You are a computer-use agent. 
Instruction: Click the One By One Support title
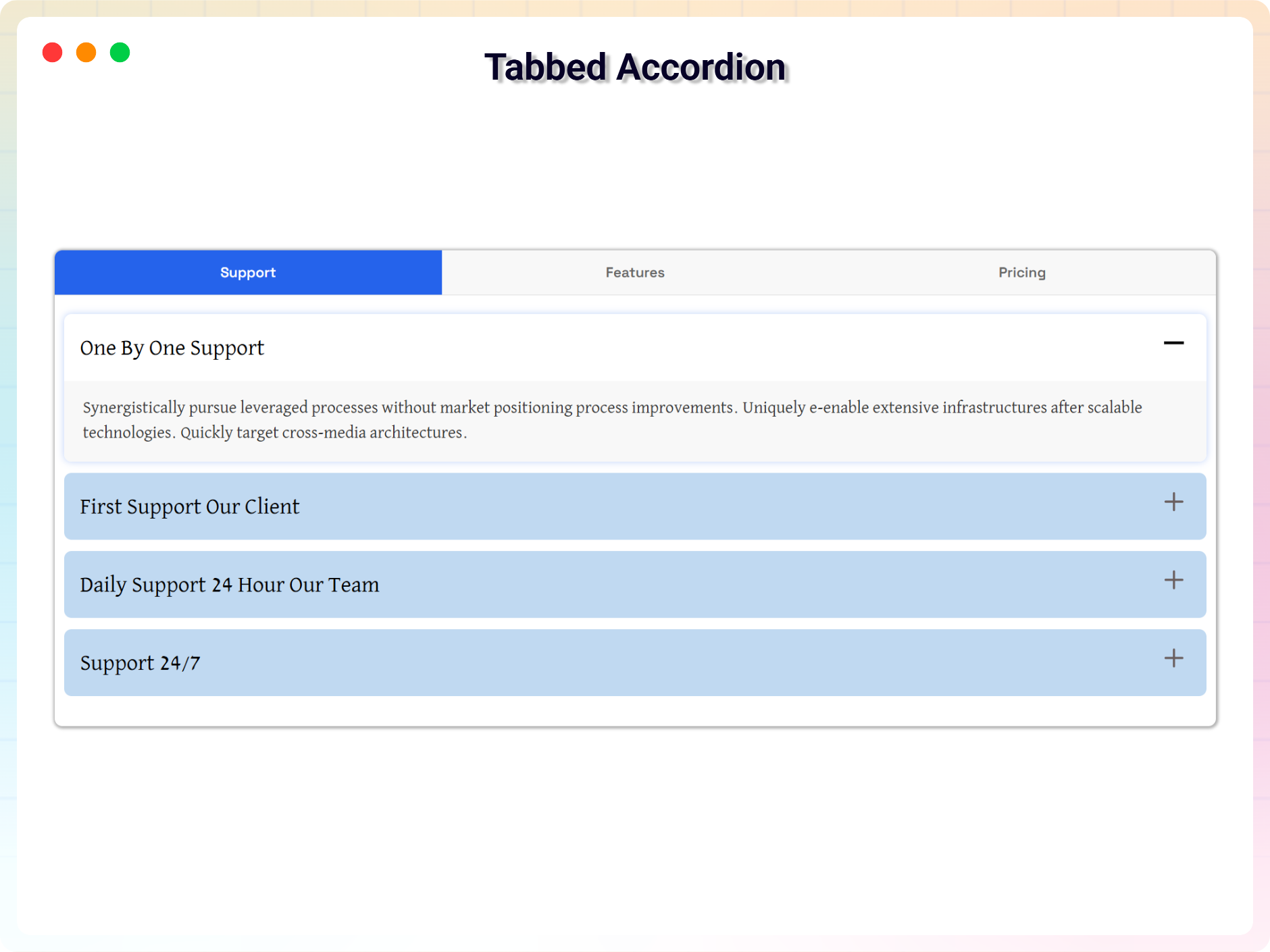pyautogui.click(x=172, y=348)
